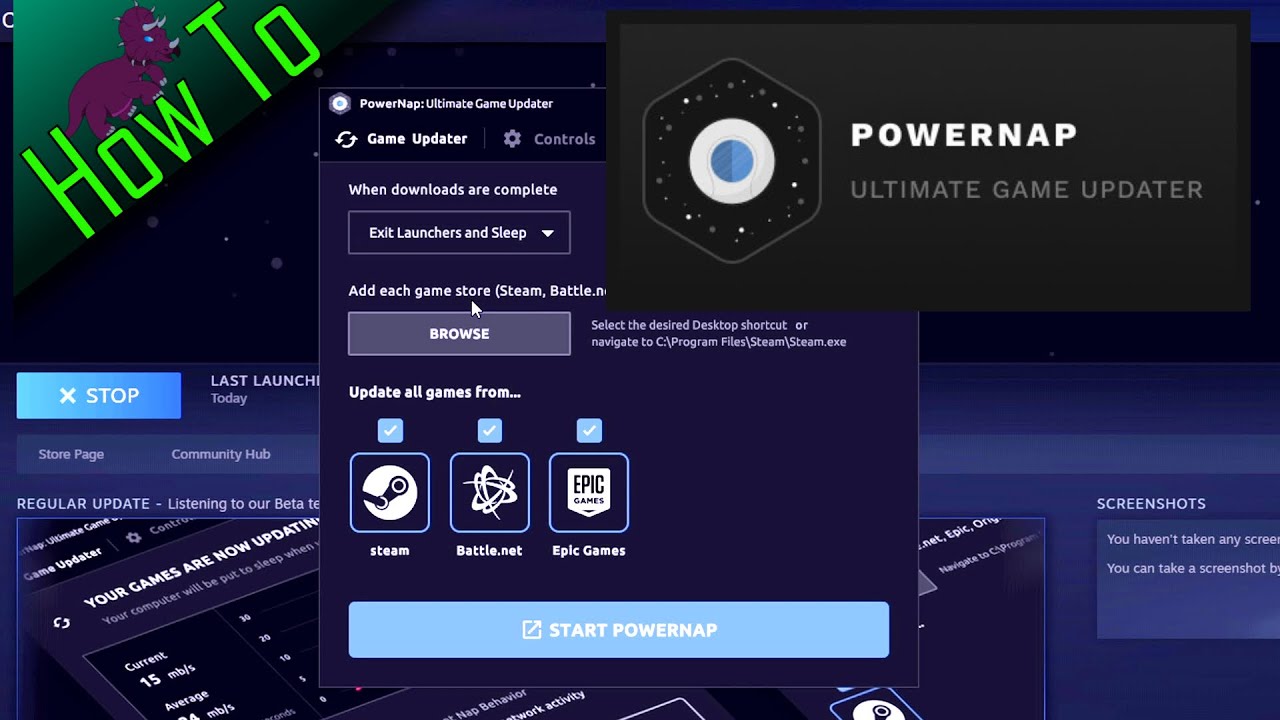This screenshot has width=1280, height=720.
Task: Select the Battle.net launcher icon
Action: [x=489, y=492]
